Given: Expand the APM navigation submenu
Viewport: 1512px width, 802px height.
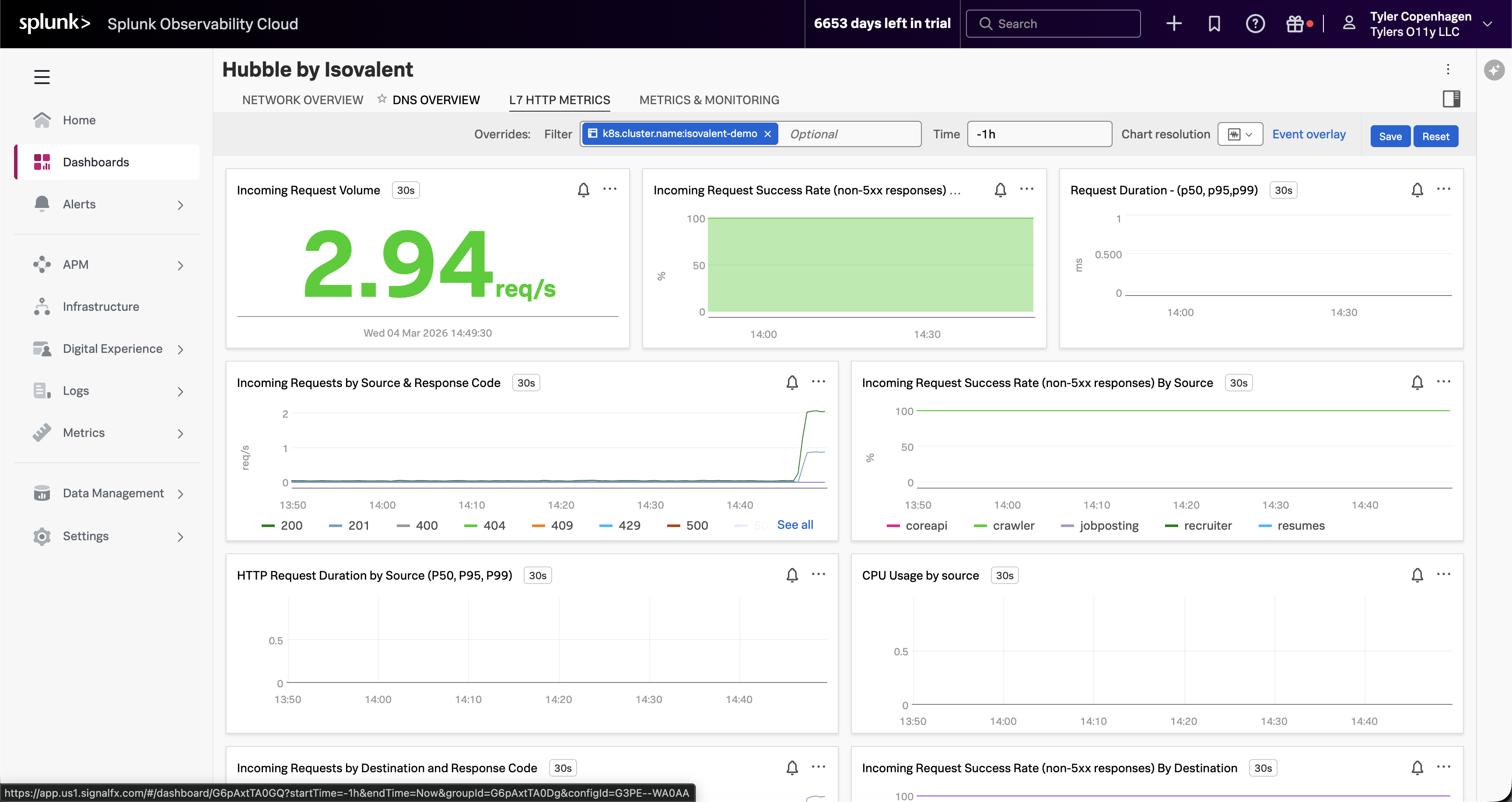Looking at the screenshot, I should [x=180, y=265].
